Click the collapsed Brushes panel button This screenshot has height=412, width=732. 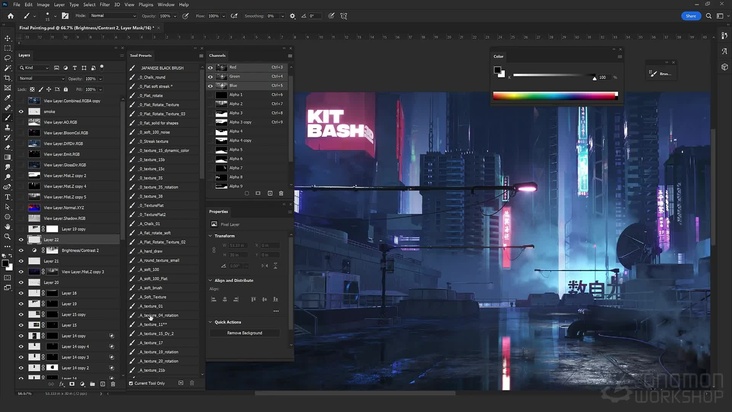[660, 73]
